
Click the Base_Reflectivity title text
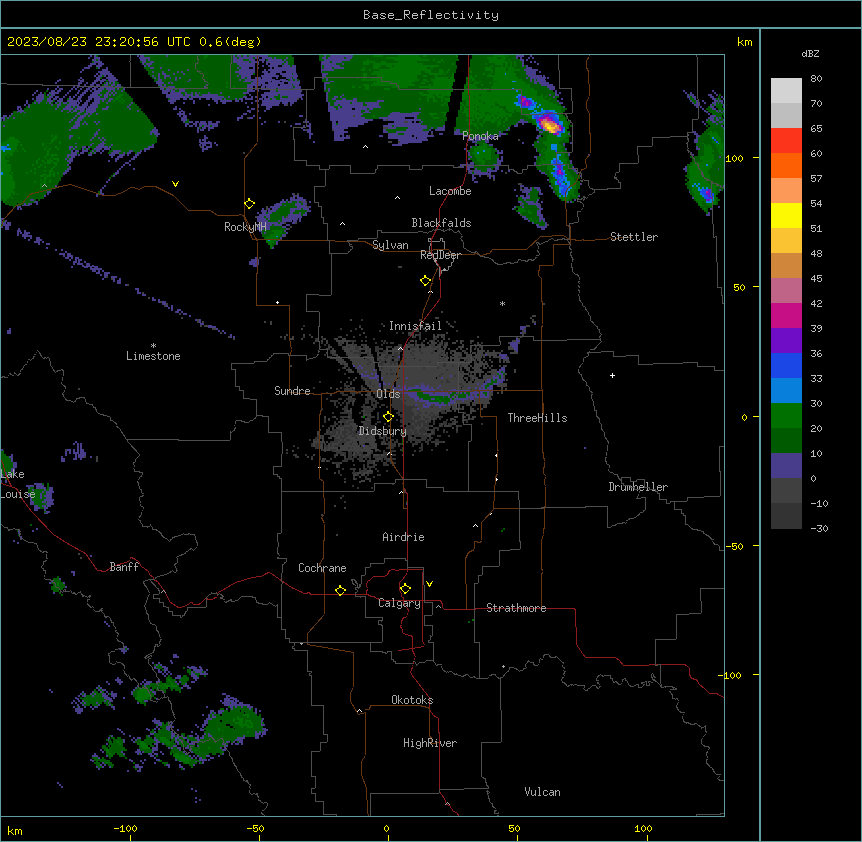(x=431, y=15)
